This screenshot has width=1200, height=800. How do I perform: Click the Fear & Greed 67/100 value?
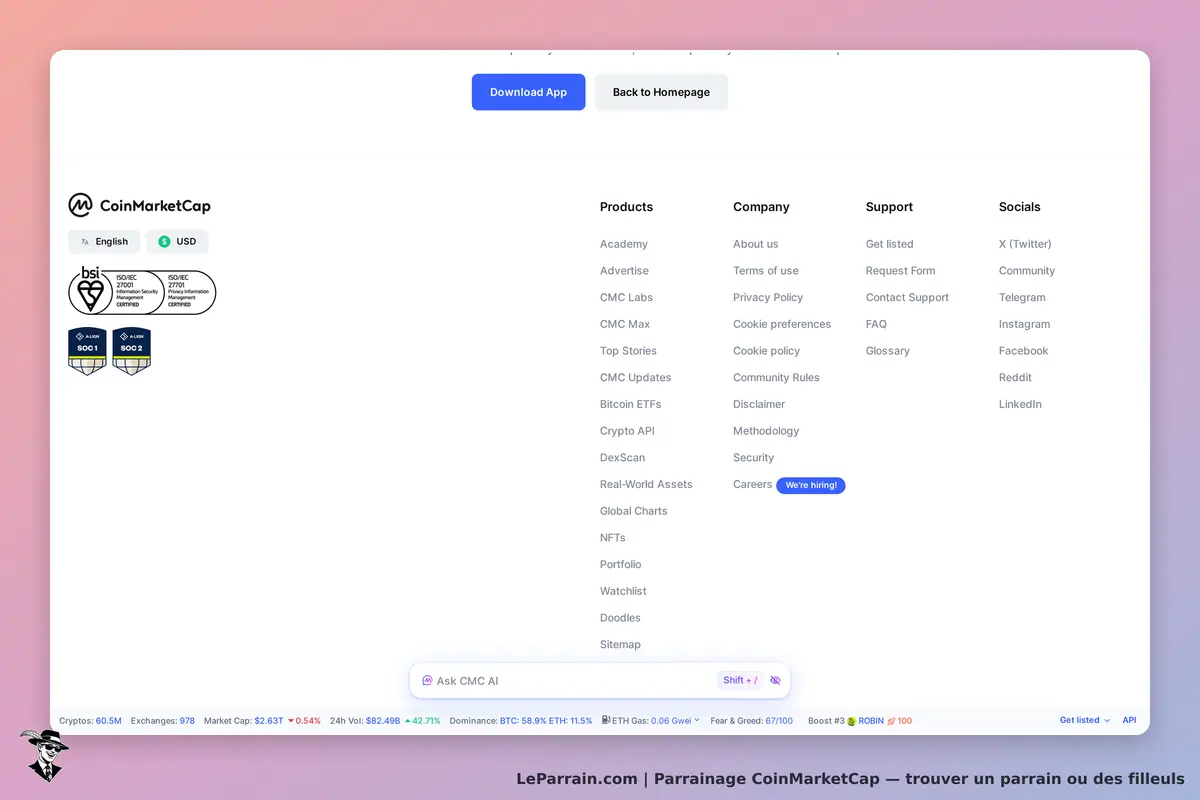[779, 720]
